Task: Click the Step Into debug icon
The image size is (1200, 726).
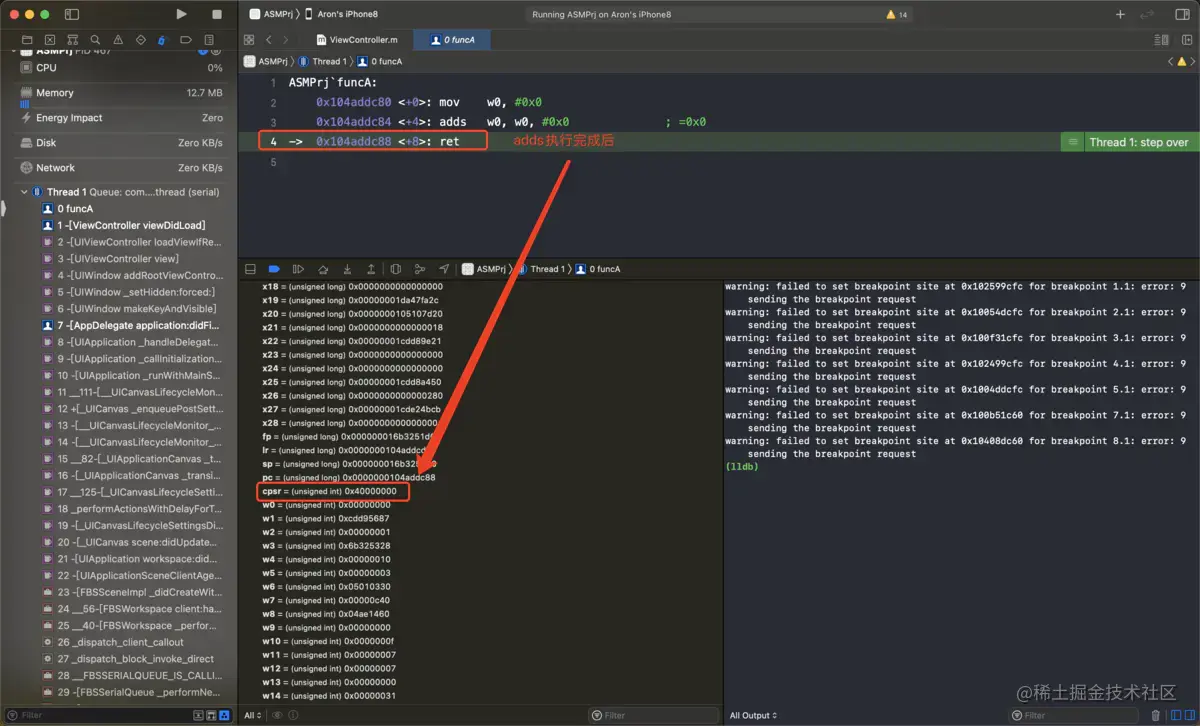Action: [x=347, y=269]
